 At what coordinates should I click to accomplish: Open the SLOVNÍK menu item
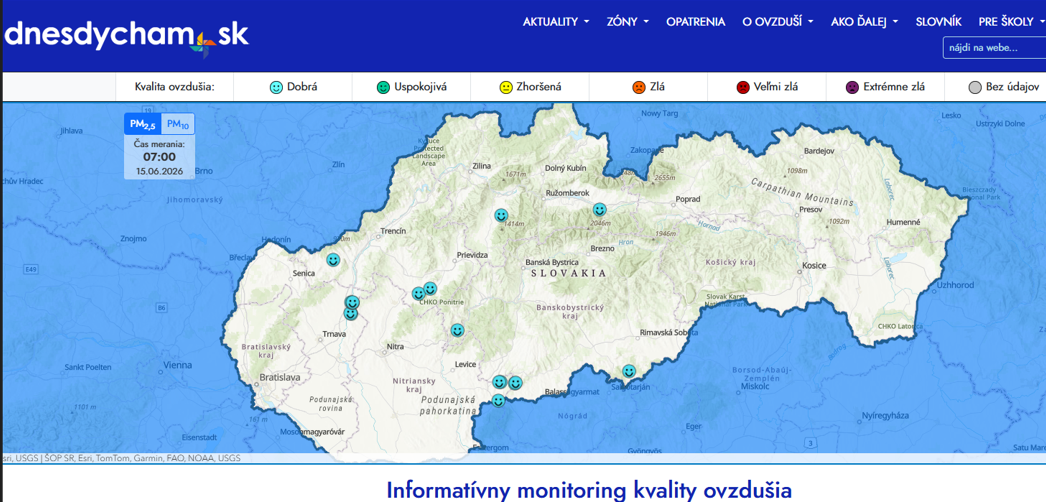click(939, 22)
